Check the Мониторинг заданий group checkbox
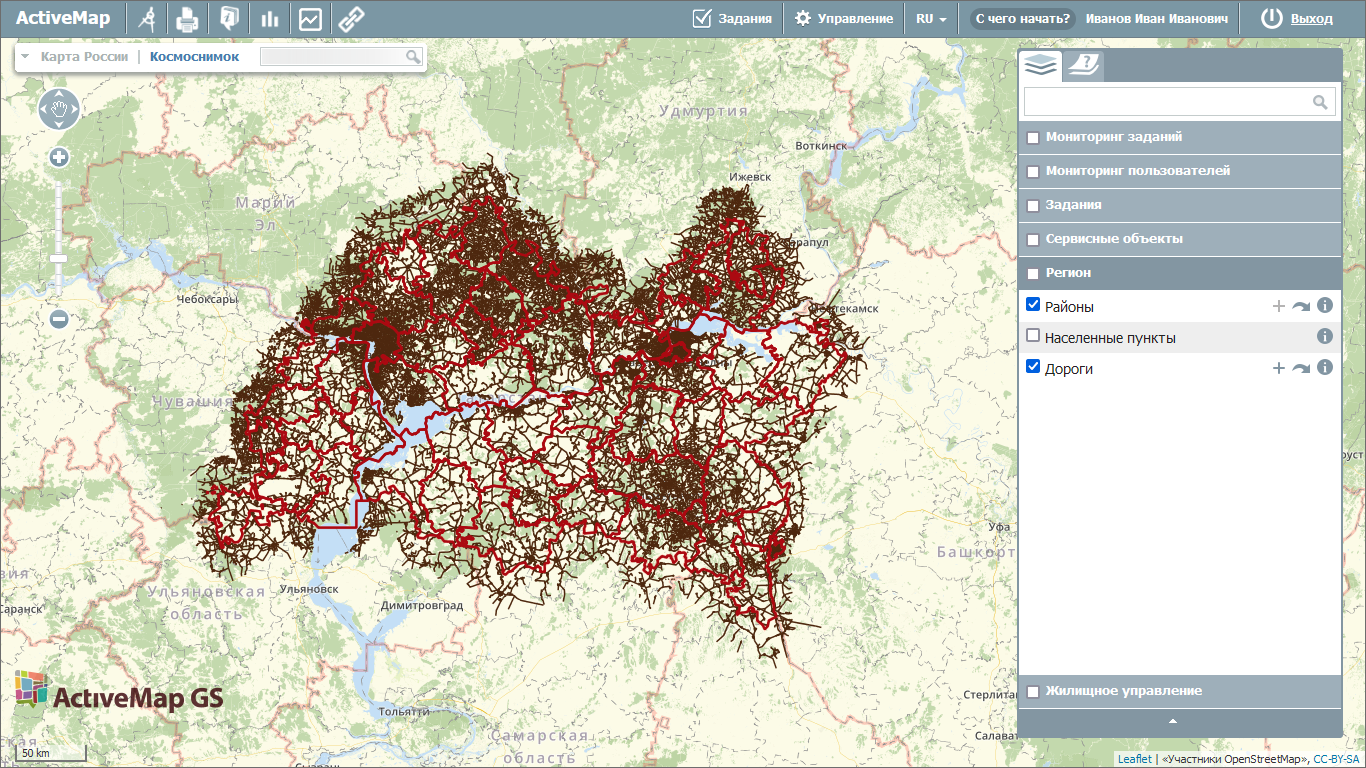Viewport: 1366px width, 768px height. 1033,138
